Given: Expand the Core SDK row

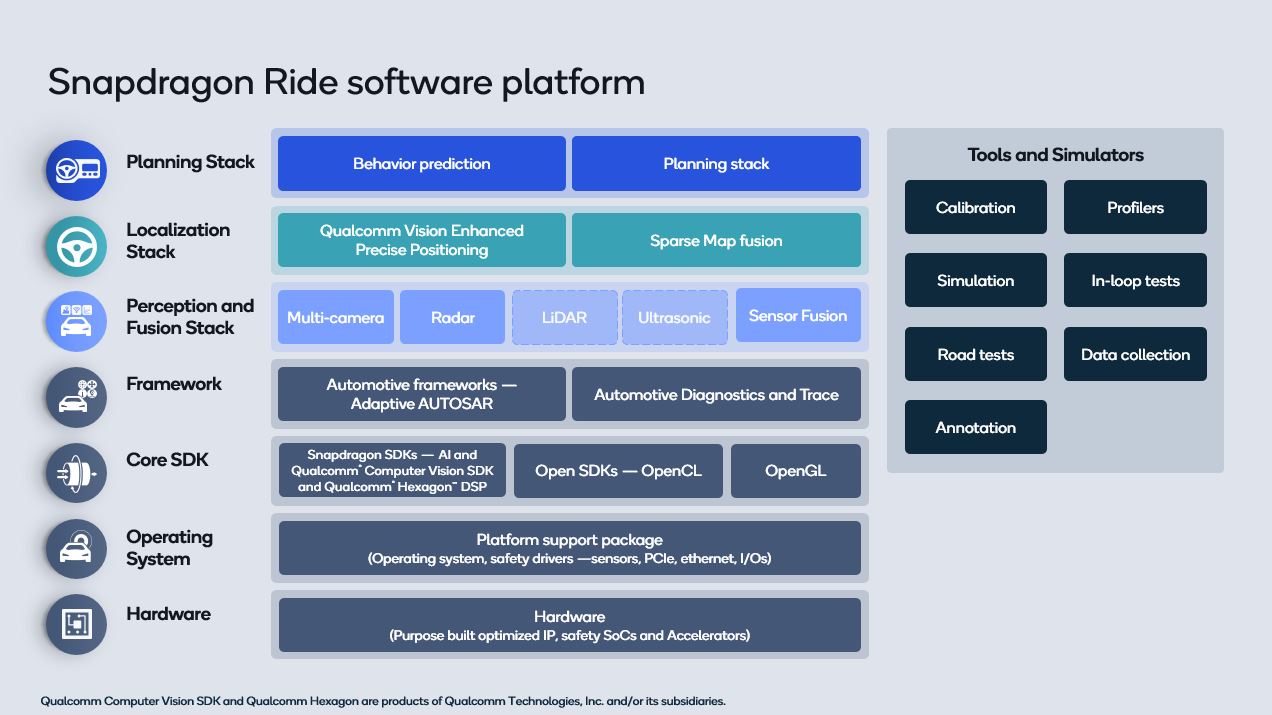Looking at the screenshot, I should [570, 470].
